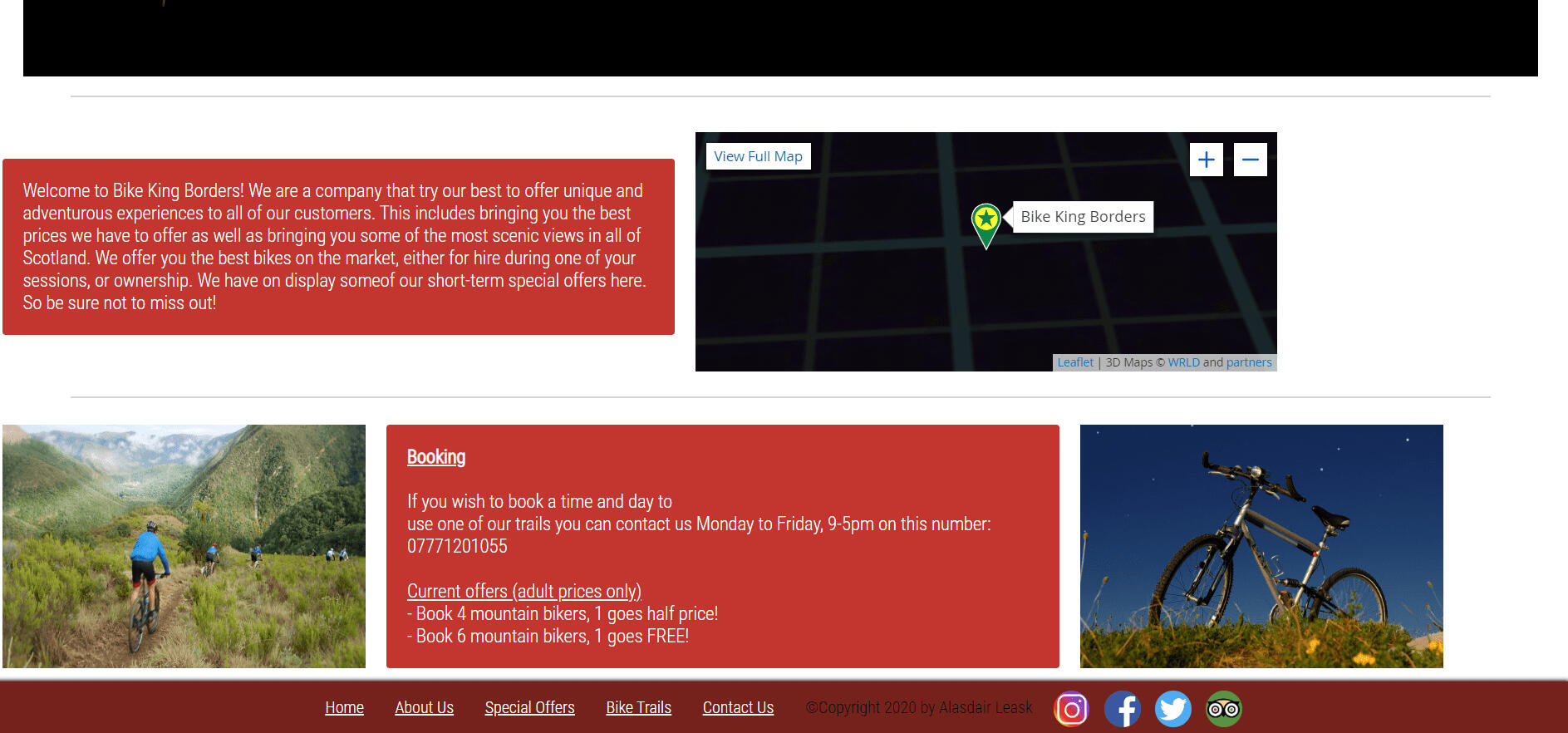This screenshot has height=733, width=1568.
Task: Zoom out on the map
Action: click(1250, 160)
